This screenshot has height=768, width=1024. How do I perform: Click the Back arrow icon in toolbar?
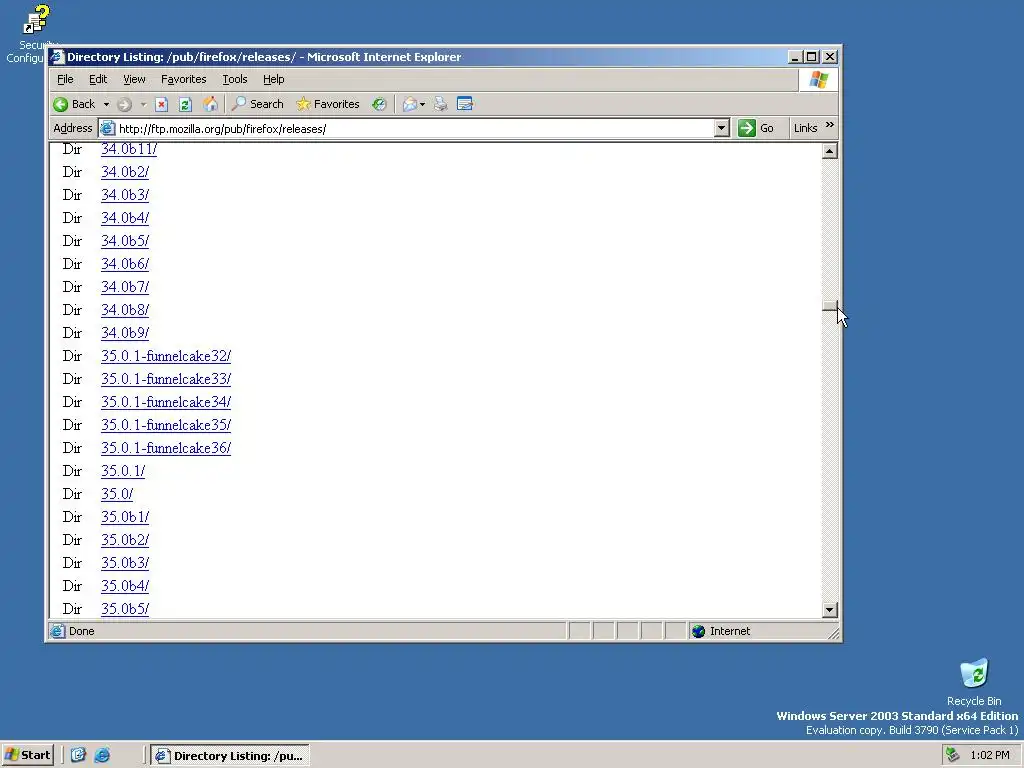pyautogui.click(x=61, y=104)
